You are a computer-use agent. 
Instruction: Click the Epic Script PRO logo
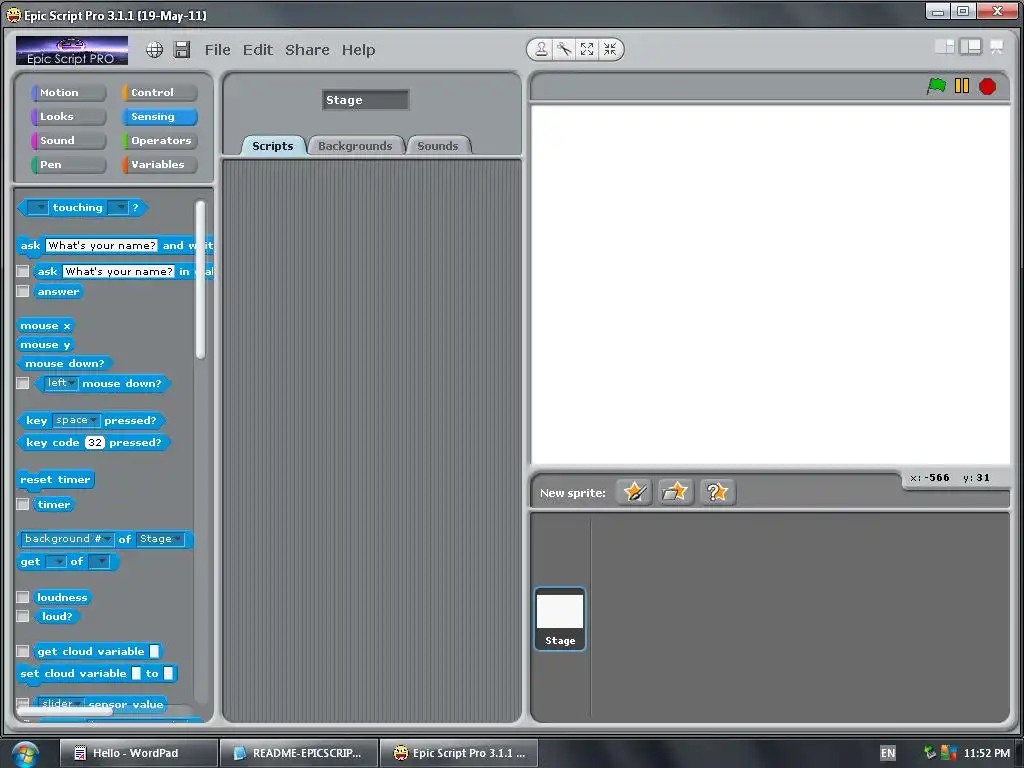point(72,50)
